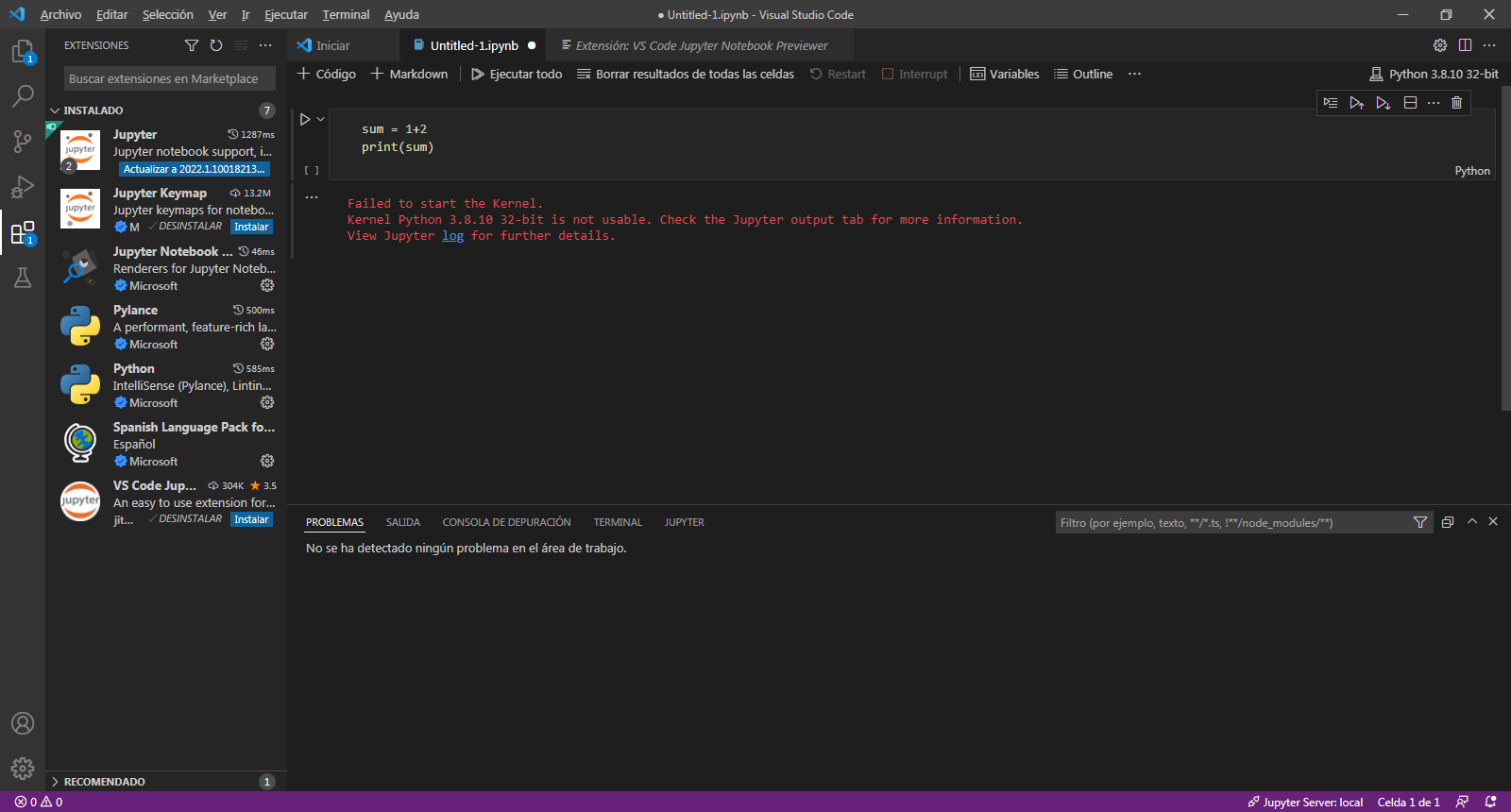The width and height of the screenshot is (1511, 812).
Task: Open manage gear for Jupyter Notebook Renderers
Action: click(267, 285)
